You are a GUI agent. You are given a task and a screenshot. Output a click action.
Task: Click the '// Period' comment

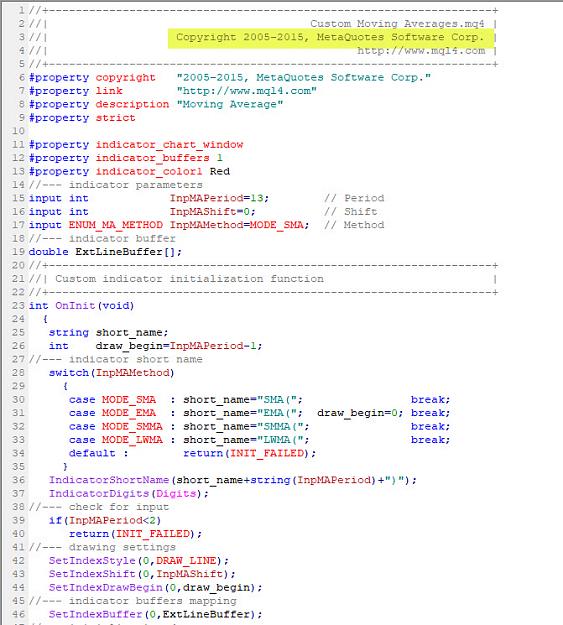pyautogui.click(x=354, y=199)
